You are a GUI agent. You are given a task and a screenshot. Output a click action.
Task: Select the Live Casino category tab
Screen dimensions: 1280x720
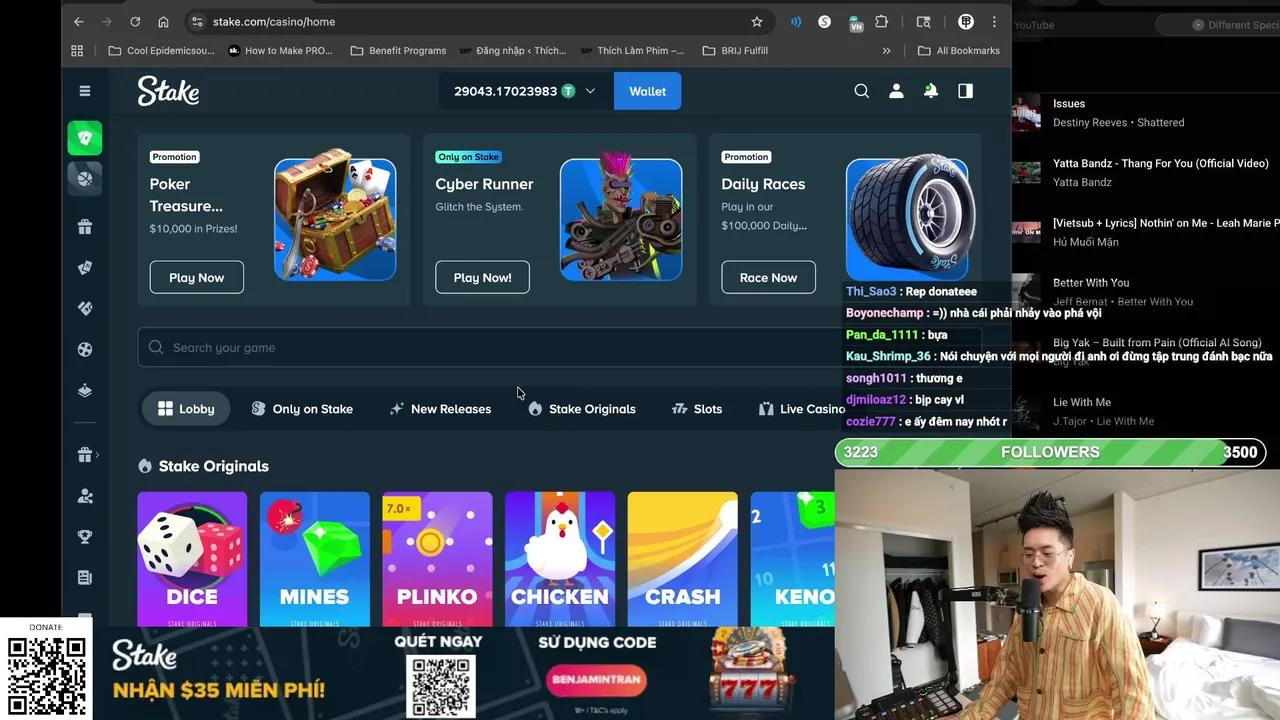point(800,408)
